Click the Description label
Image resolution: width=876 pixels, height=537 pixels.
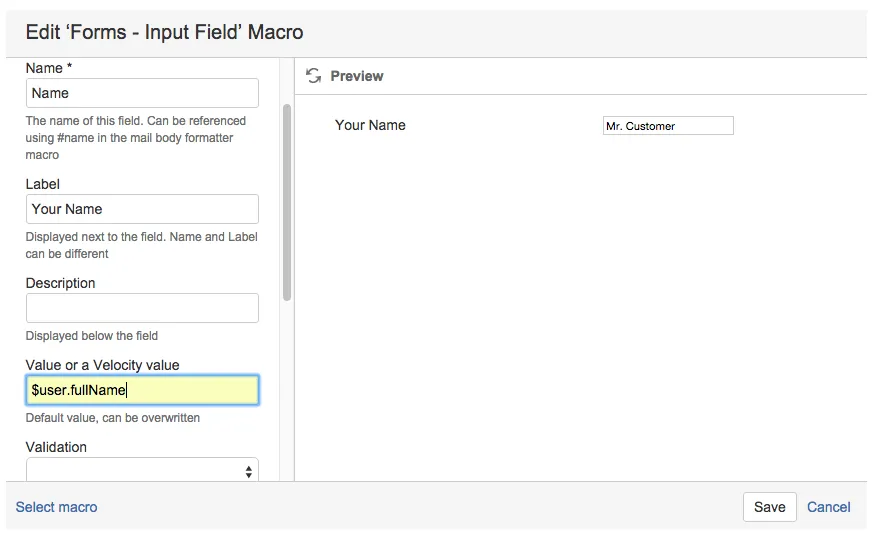(60, 283)
